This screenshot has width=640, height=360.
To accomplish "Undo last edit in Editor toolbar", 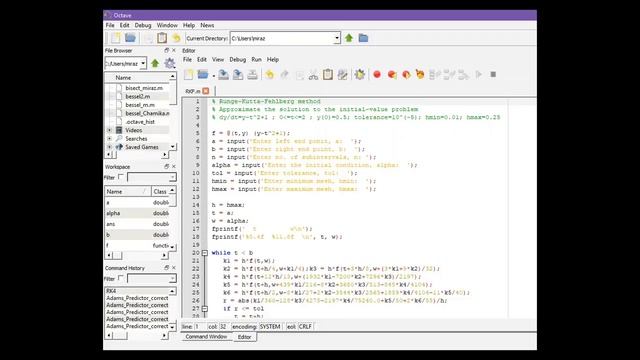I will click(269, 74).
